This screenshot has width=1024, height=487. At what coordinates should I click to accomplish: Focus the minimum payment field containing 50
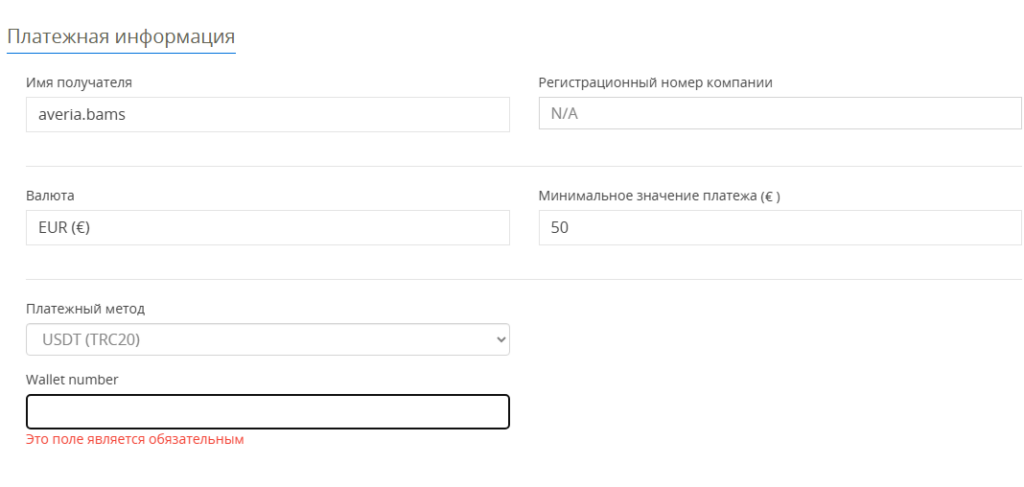[780, 228]
